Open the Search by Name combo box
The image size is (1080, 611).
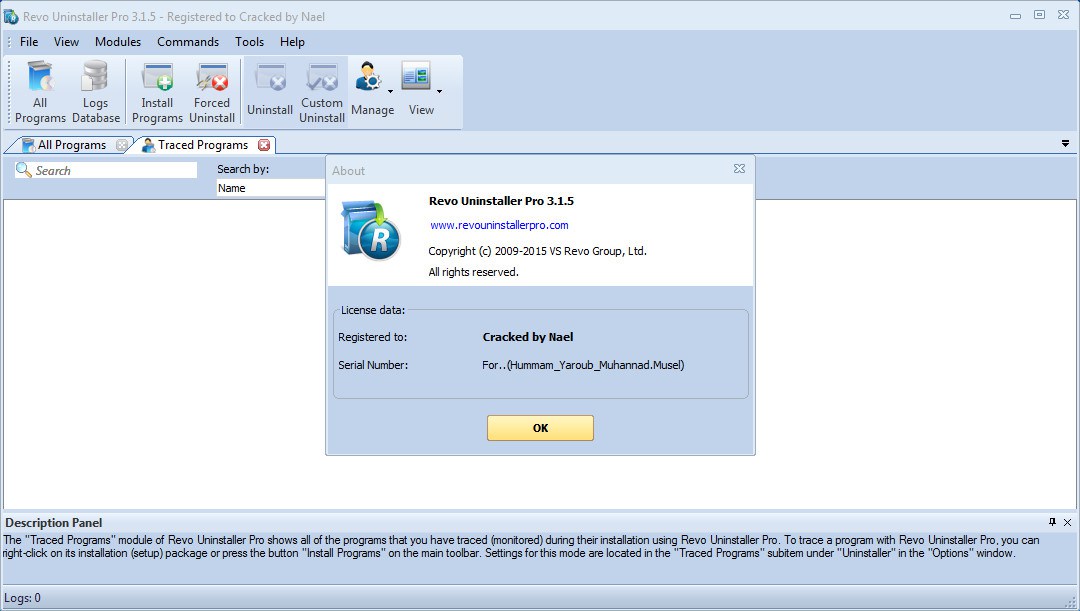point(271,188)
